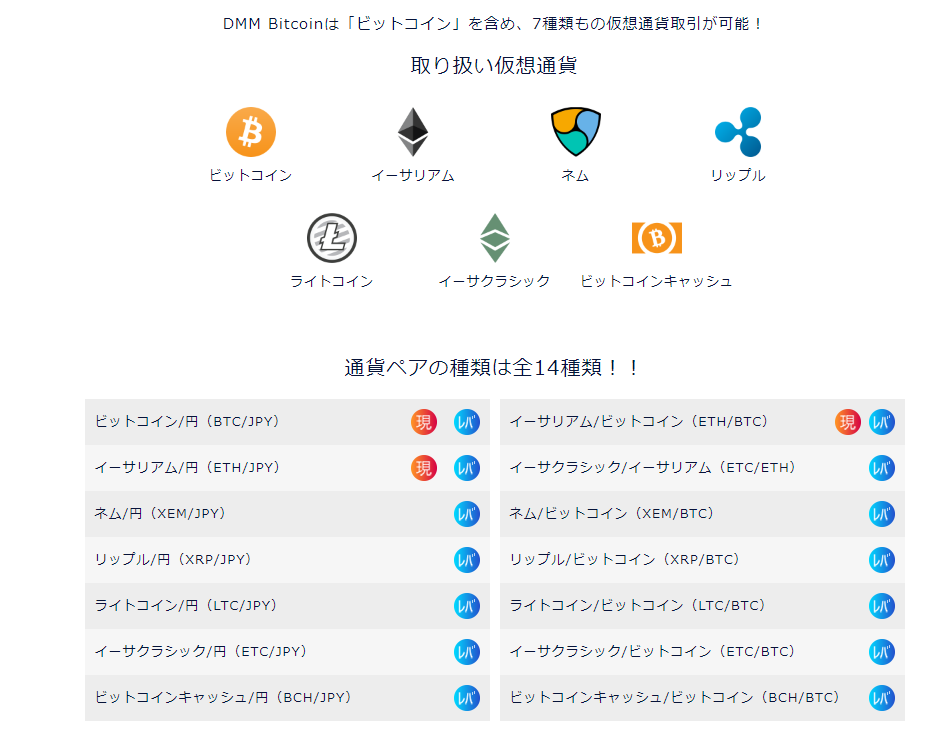This screenshot has height=729, width=952.
Task: Select the リップル/円 (XRP/JPY) pair text
Action: (x=172, y=560)
